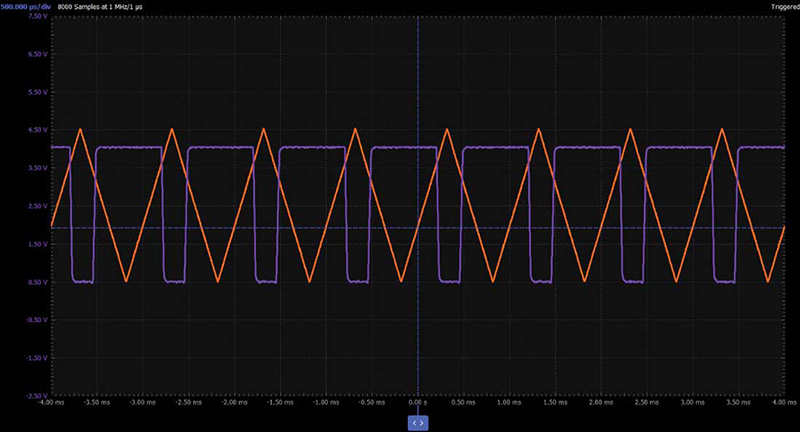Click the blue horizontal position handle

[x=418, y=423]
